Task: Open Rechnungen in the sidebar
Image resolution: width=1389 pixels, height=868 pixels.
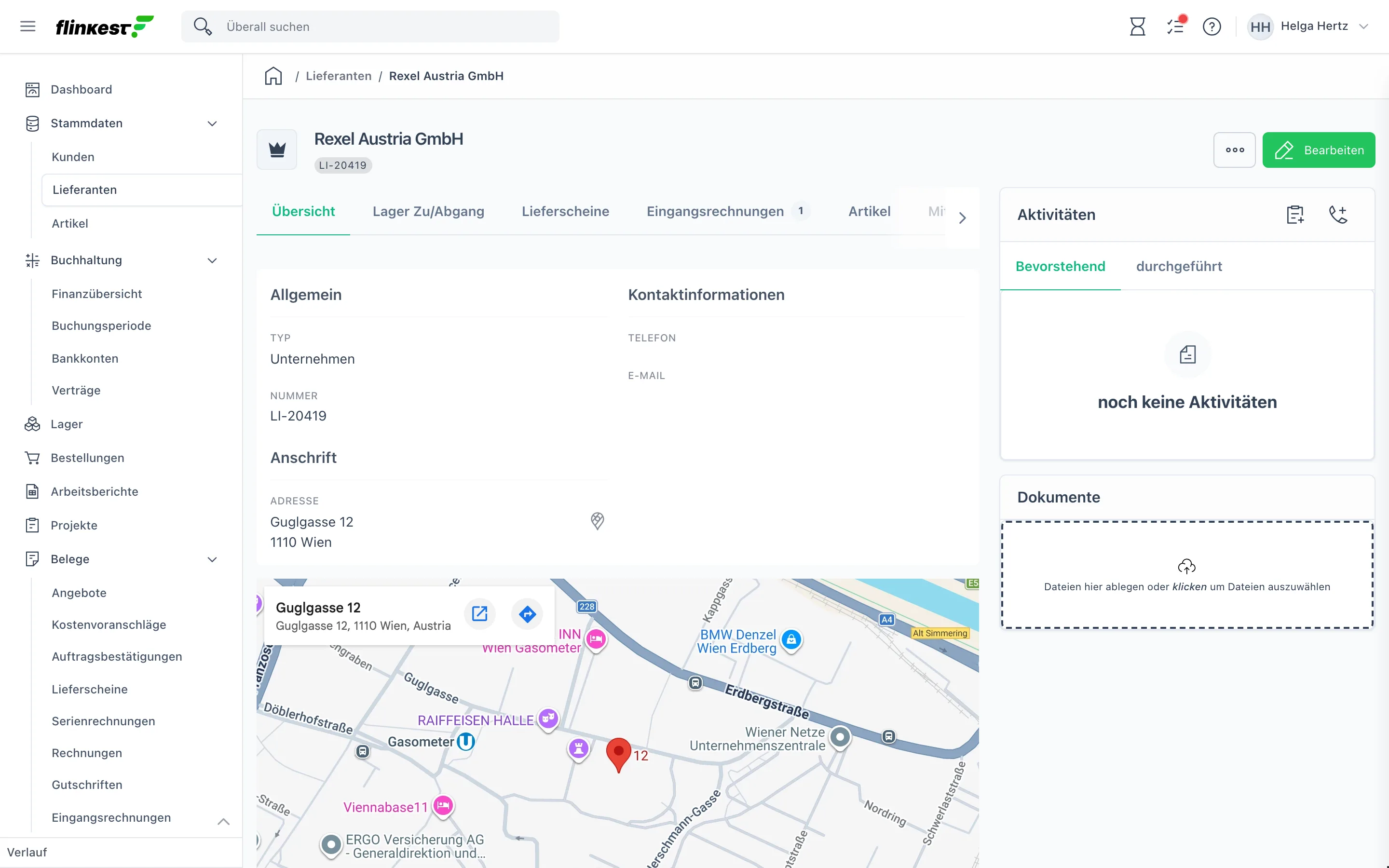Action: click(87, 753)
